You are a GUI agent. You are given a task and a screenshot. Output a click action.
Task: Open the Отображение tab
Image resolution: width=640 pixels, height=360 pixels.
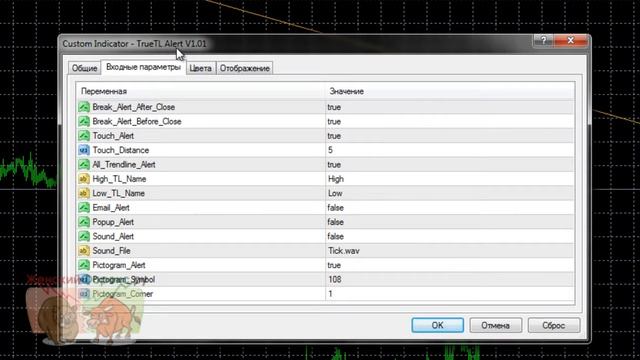(244, 68)
